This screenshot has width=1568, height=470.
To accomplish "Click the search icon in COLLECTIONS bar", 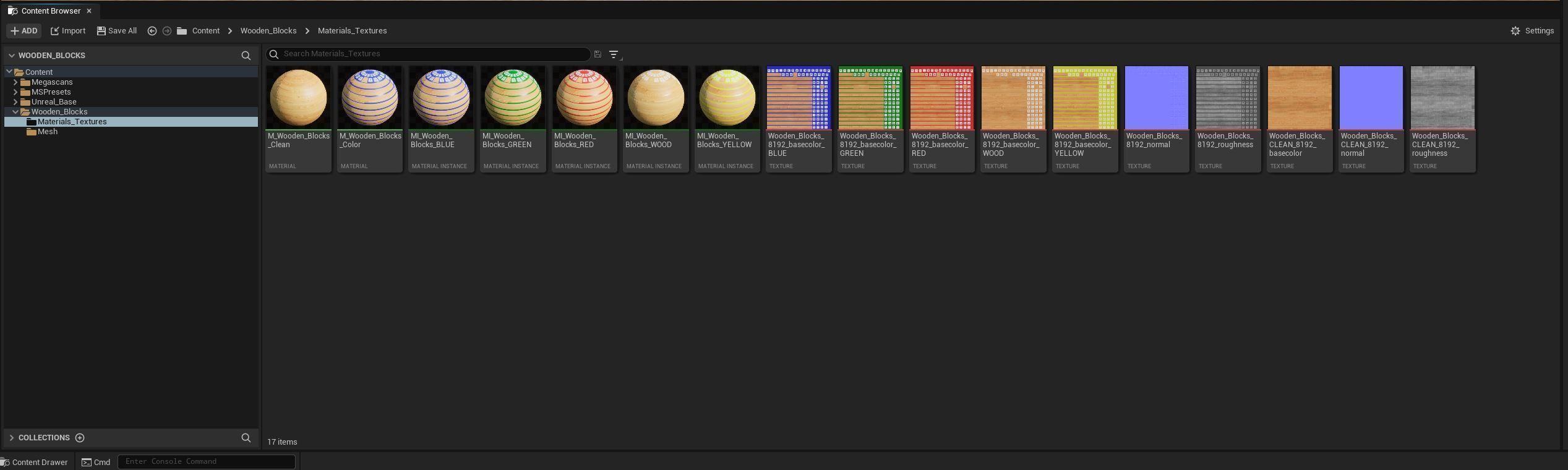I will pyautogui.click(x=246, y=438).
